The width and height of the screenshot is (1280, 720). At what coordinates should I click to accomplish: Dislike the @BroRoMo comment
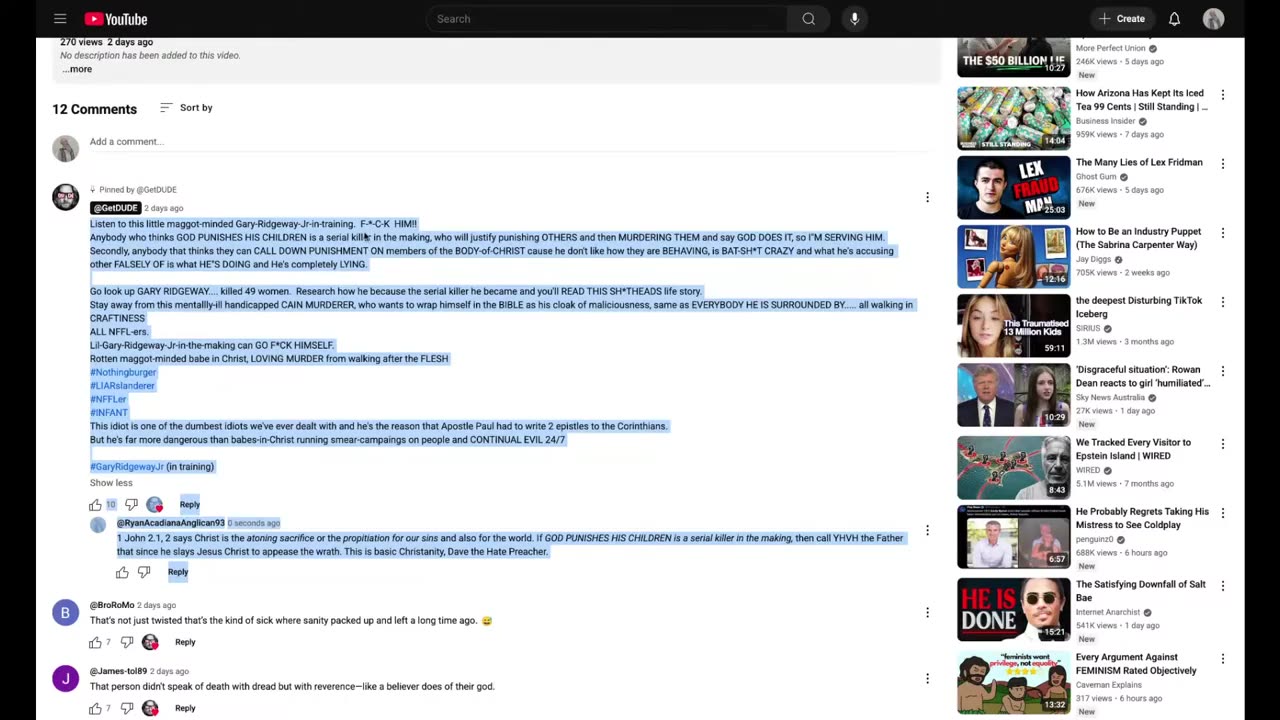[x=127, y=642]
